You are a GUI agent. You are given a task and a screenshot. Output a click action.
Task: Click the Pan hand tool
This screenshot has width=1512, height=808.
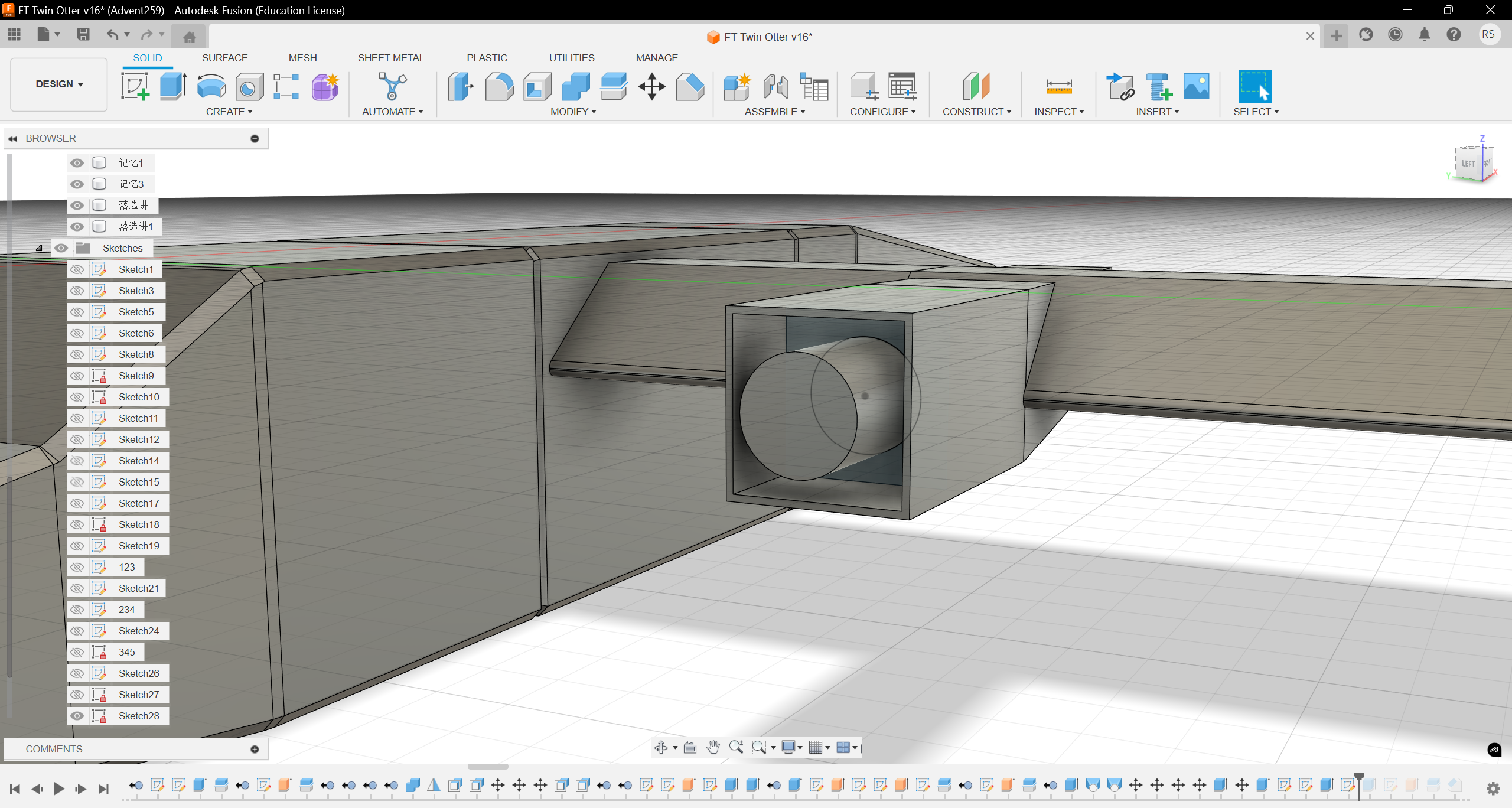[x=713, y=747]
